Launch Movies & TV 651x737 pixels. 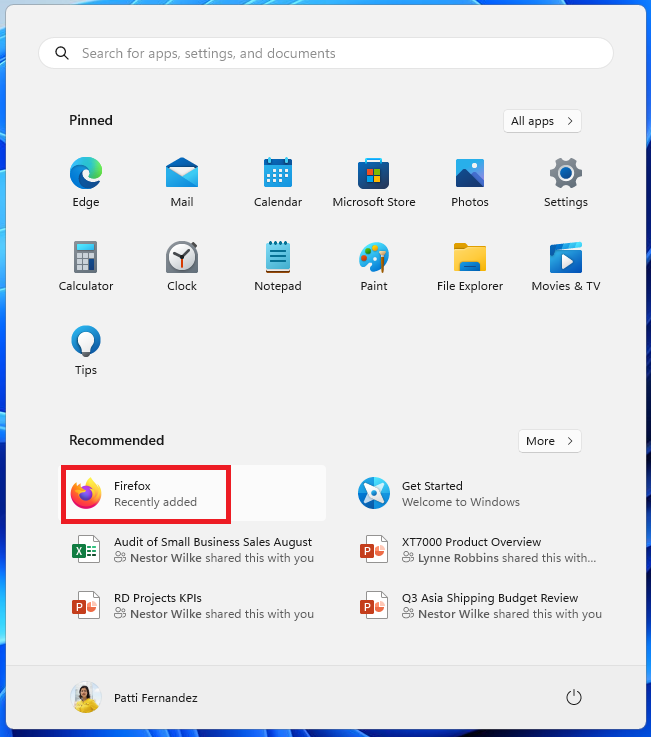565,267
